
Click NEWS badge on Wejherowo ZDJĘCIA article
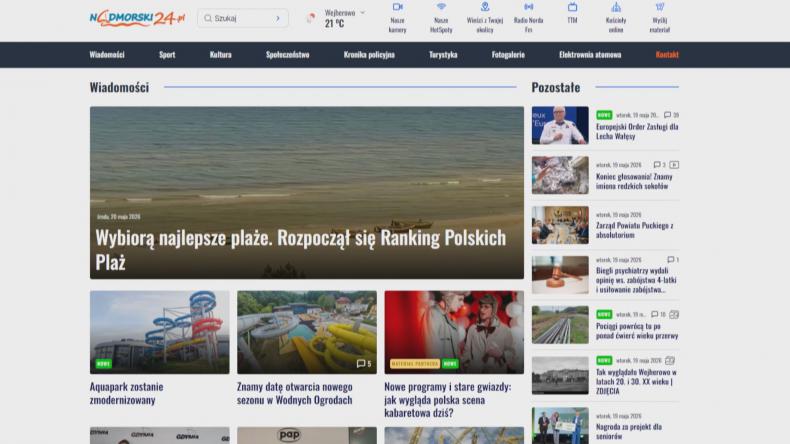pyautogui.click(x=604, y=360)
